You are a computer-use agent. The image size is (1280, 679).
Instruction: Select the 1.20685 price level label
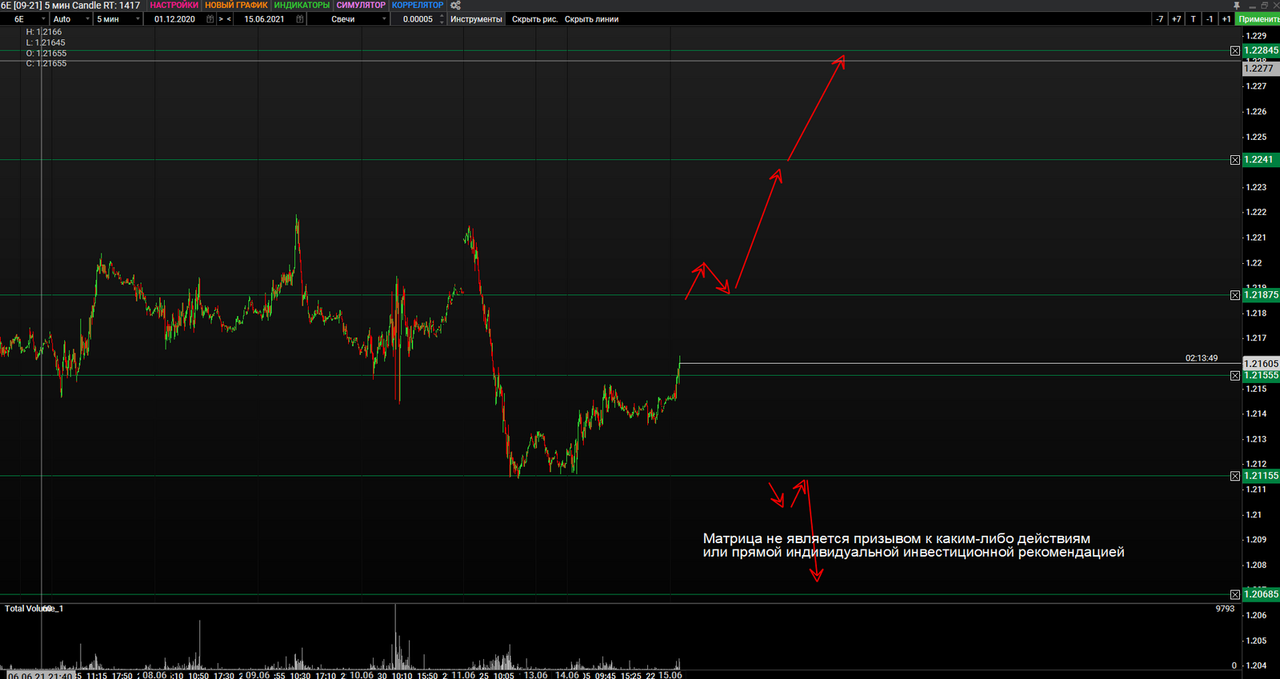[1259, 595]
